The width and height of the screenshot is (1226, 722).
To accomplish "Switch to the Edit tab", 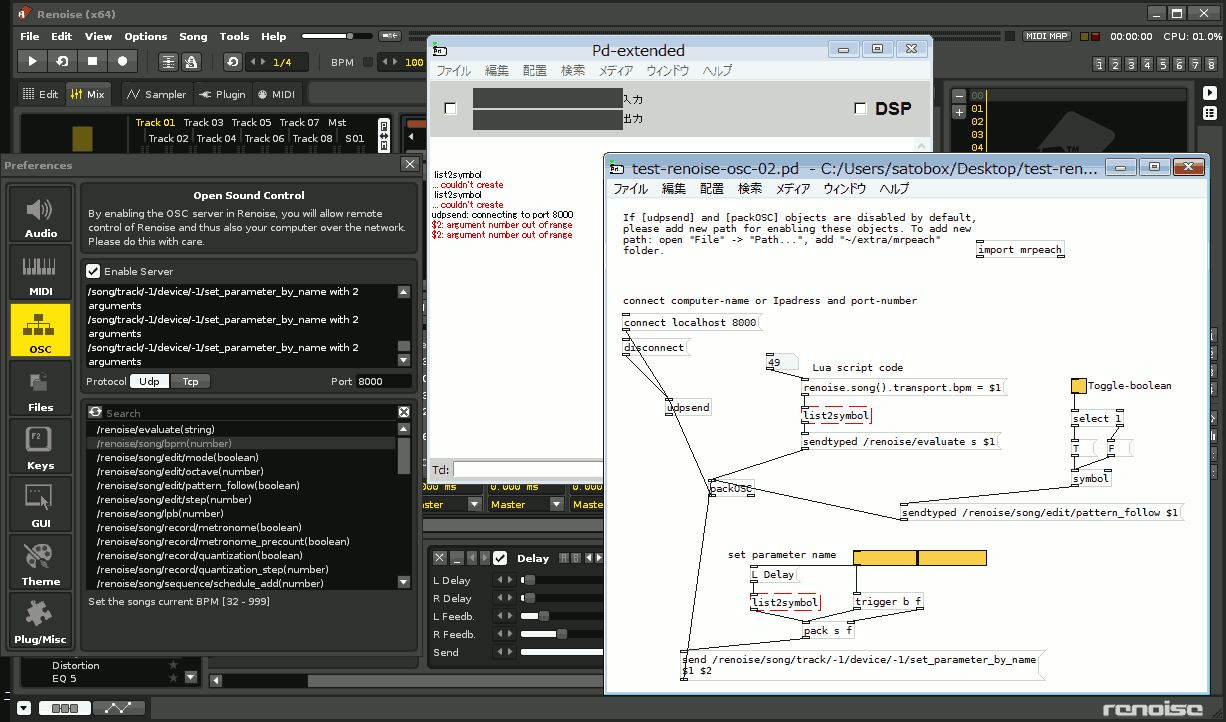I will pos(41,94).
